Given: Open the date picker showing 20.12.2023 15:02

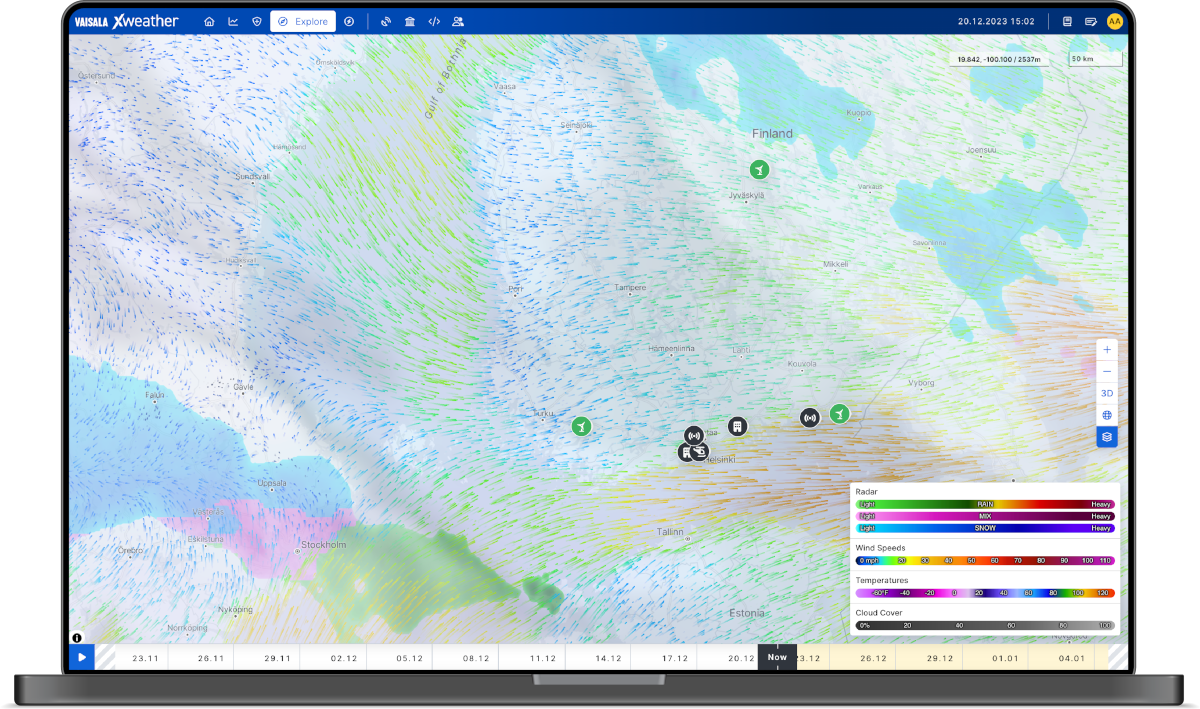Looking at the screenshot, I should click(x=994, y=20).
